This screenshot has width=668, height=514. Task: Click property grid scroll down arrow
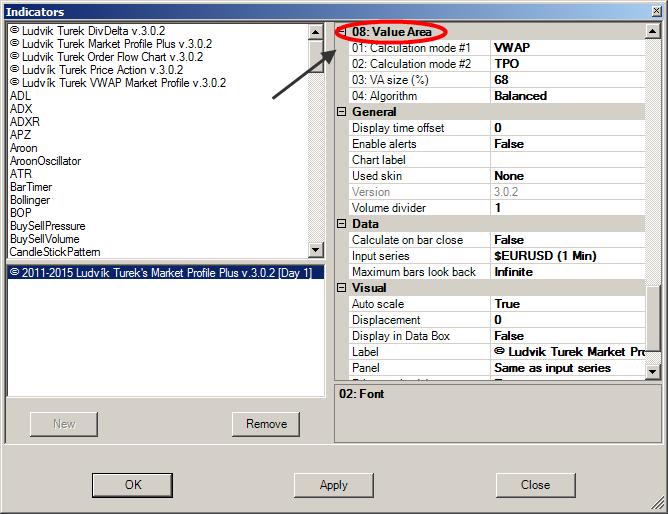[x=653, y=371]
